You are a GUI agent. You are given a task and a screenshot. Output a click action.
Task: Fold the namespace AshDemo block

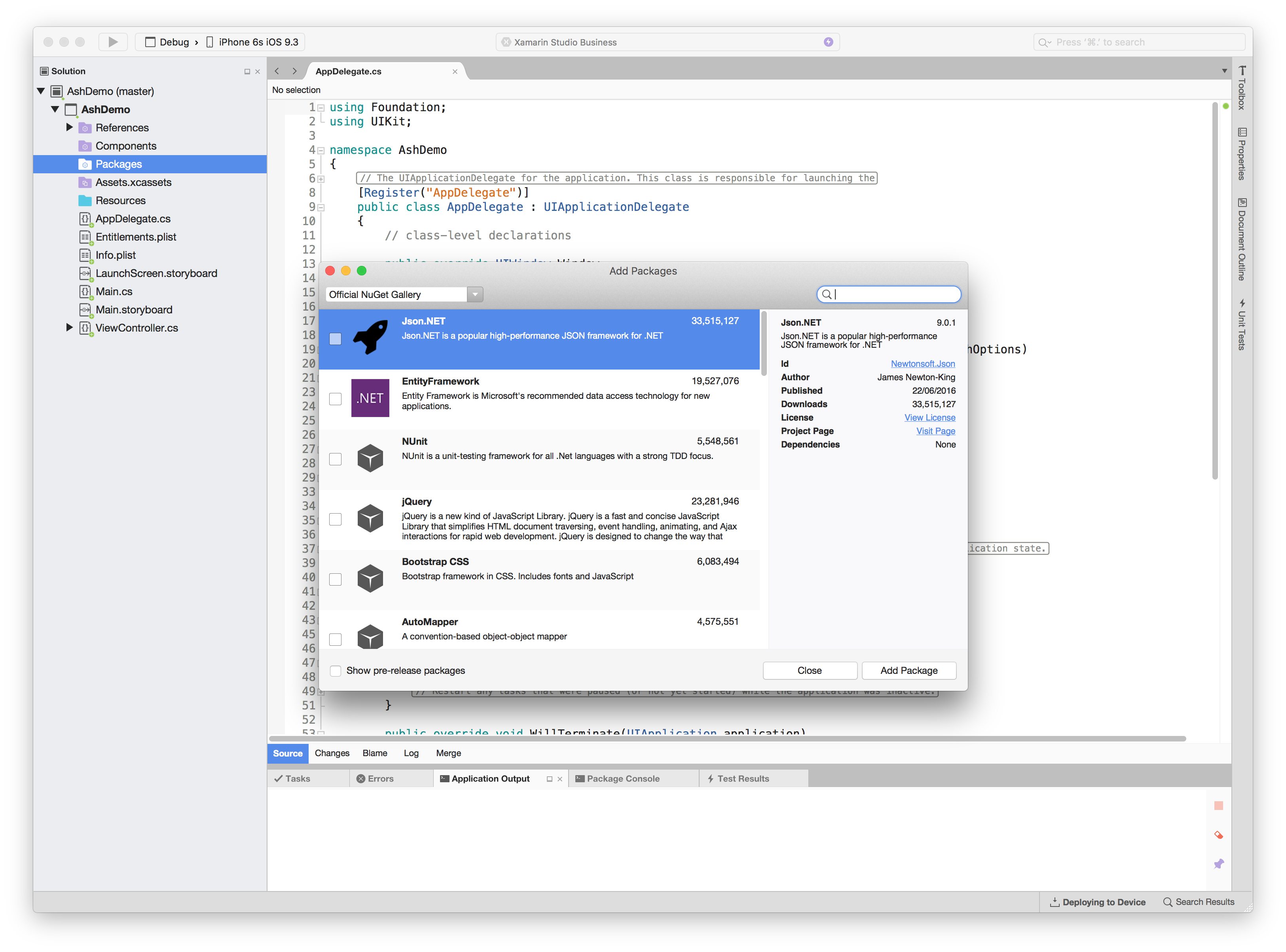point(321,150)
